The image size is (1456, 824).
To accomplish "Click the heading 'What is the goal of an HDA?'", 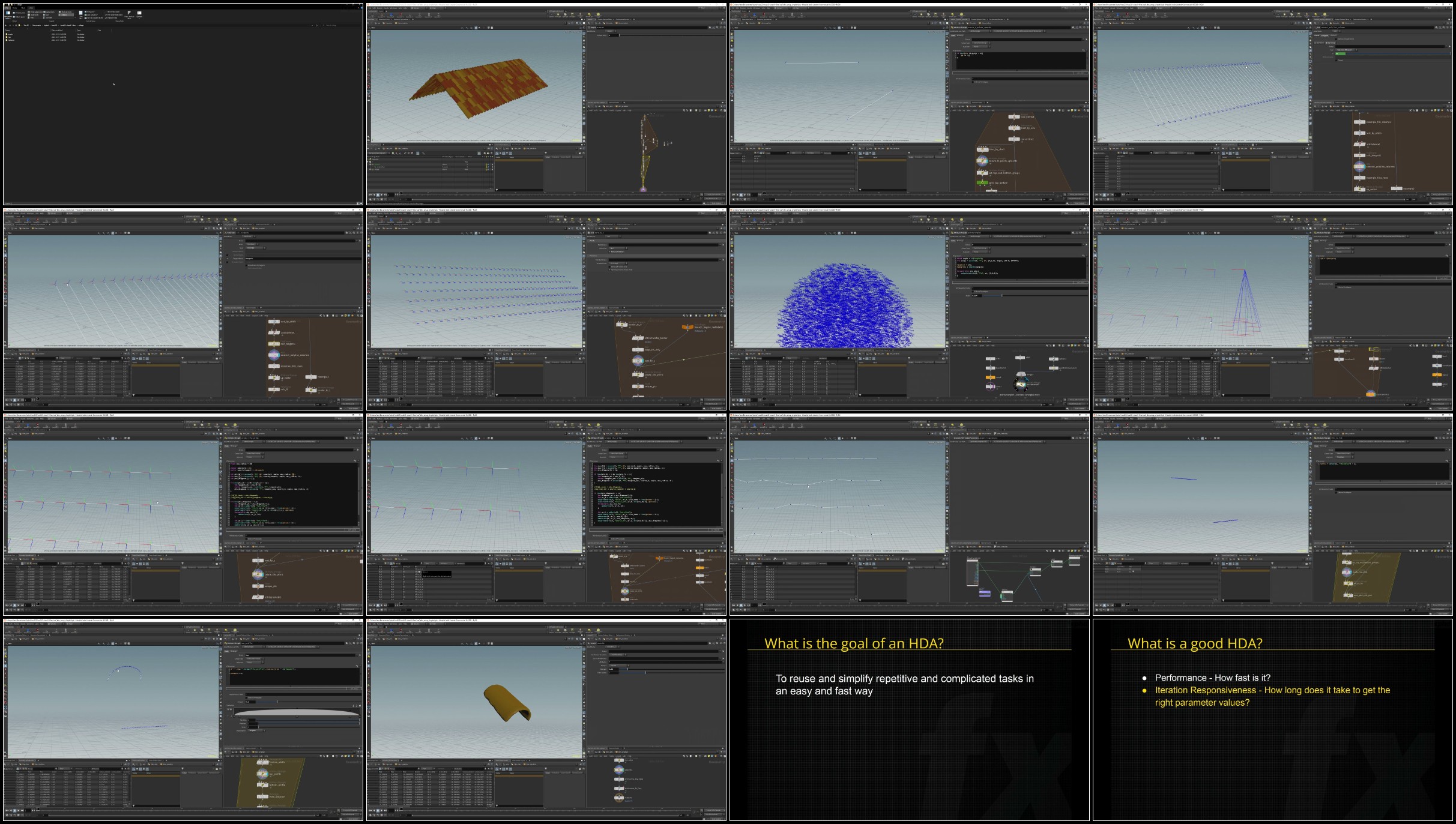I will 854,643.
